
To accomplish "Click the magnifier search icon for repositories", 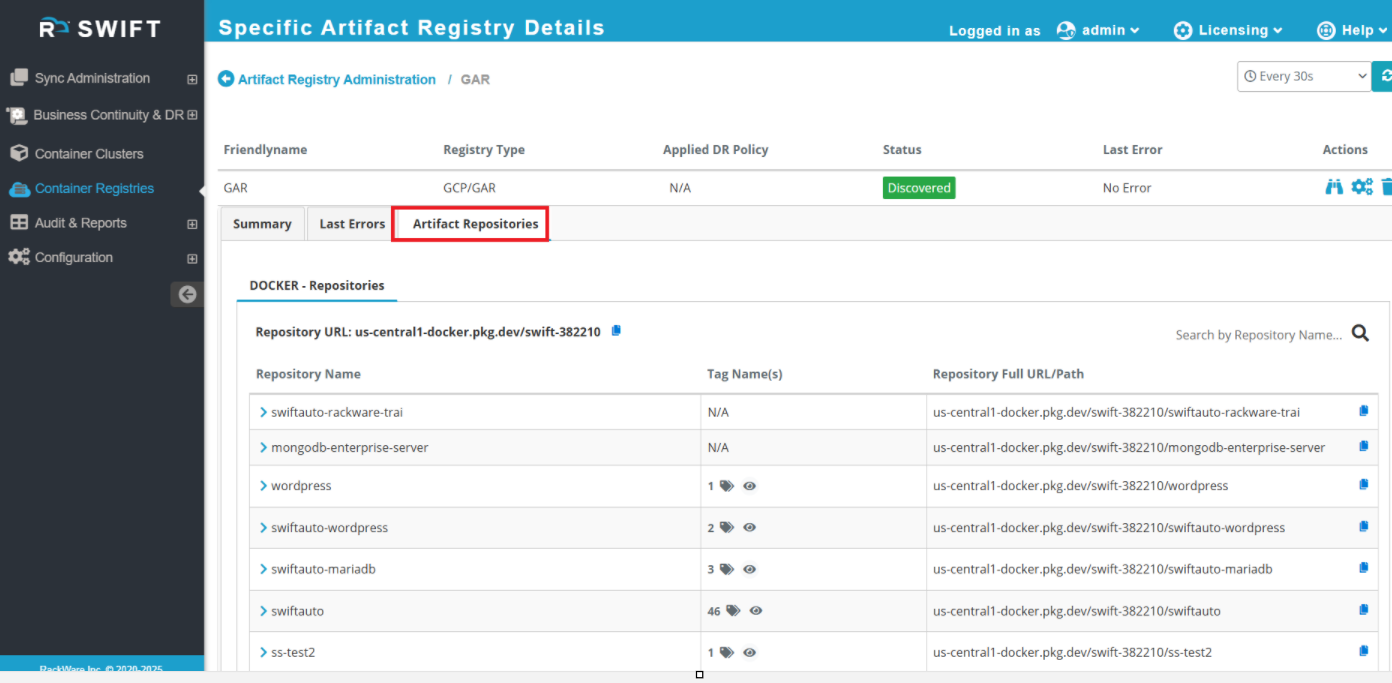I will coord(1360,334).
